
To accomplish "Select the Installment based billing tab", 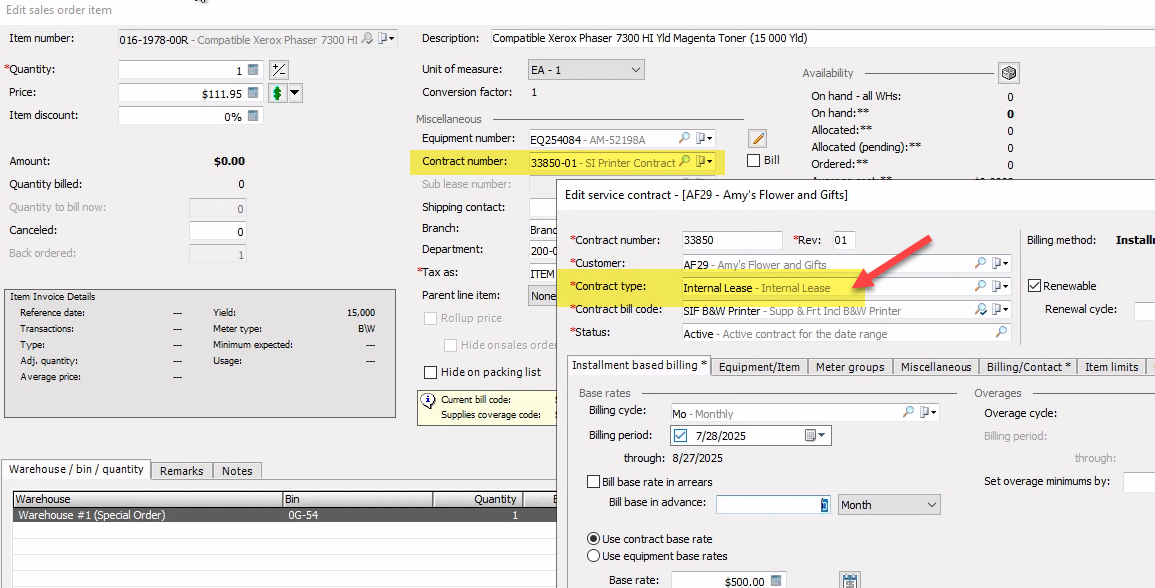I will click(639, 365).
